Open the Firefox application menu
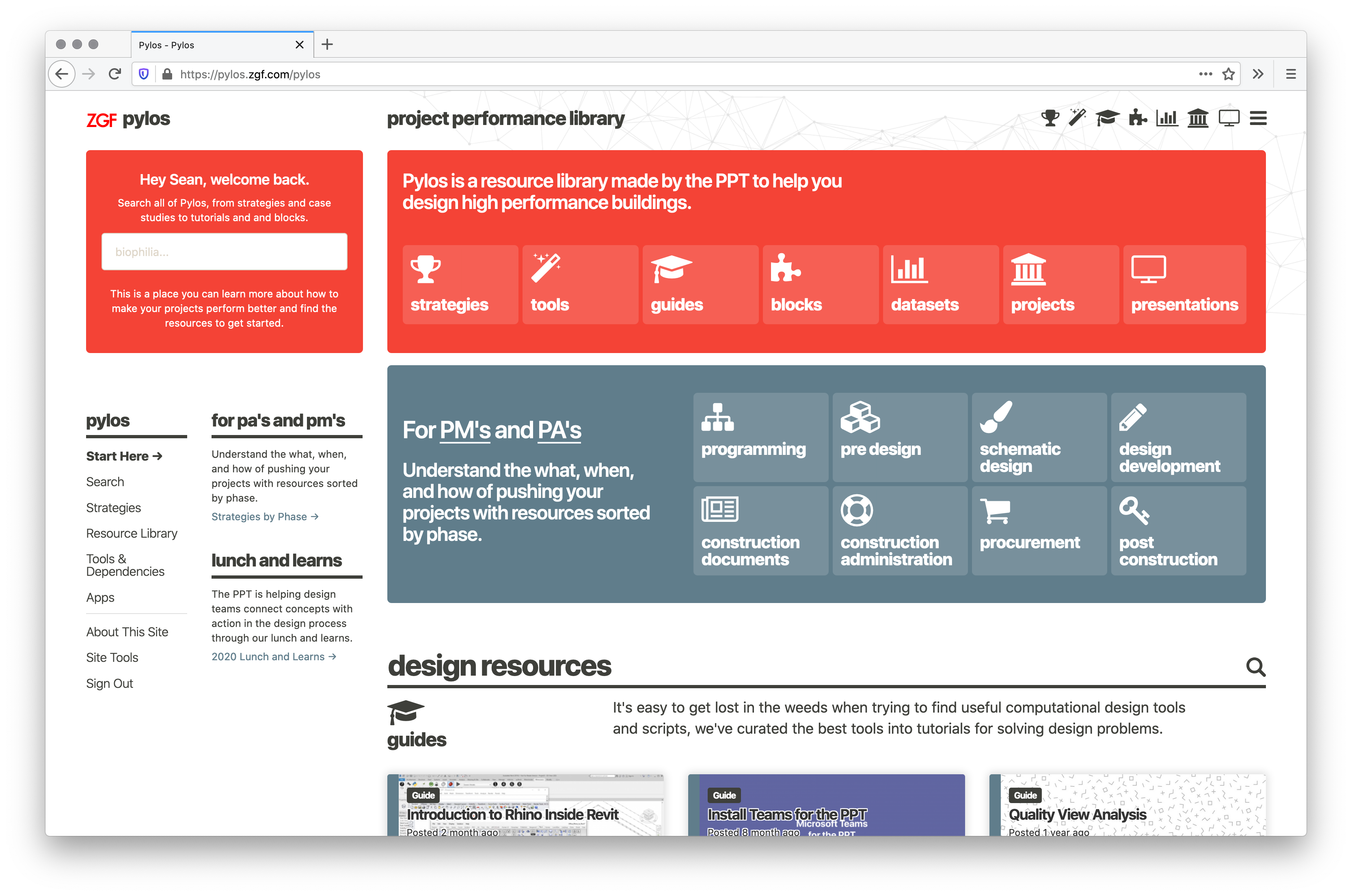The height and width of the screenshot is (896, 1352). (1290, 74)
